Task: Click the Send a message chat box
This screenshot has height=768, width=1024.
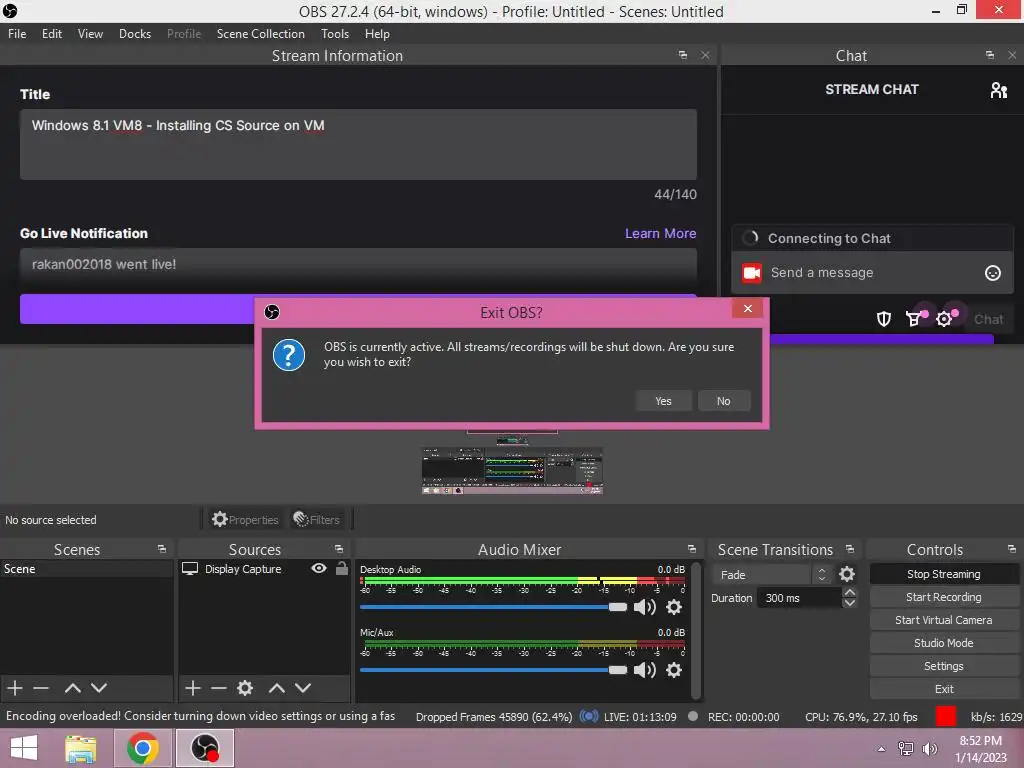Action: pyautogui.click(x=872, y=273)
